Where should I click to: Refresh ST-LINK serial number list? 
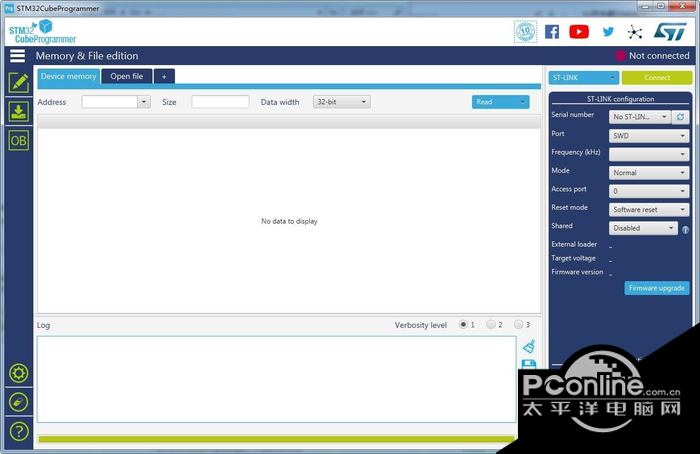(x=680, y=117)
